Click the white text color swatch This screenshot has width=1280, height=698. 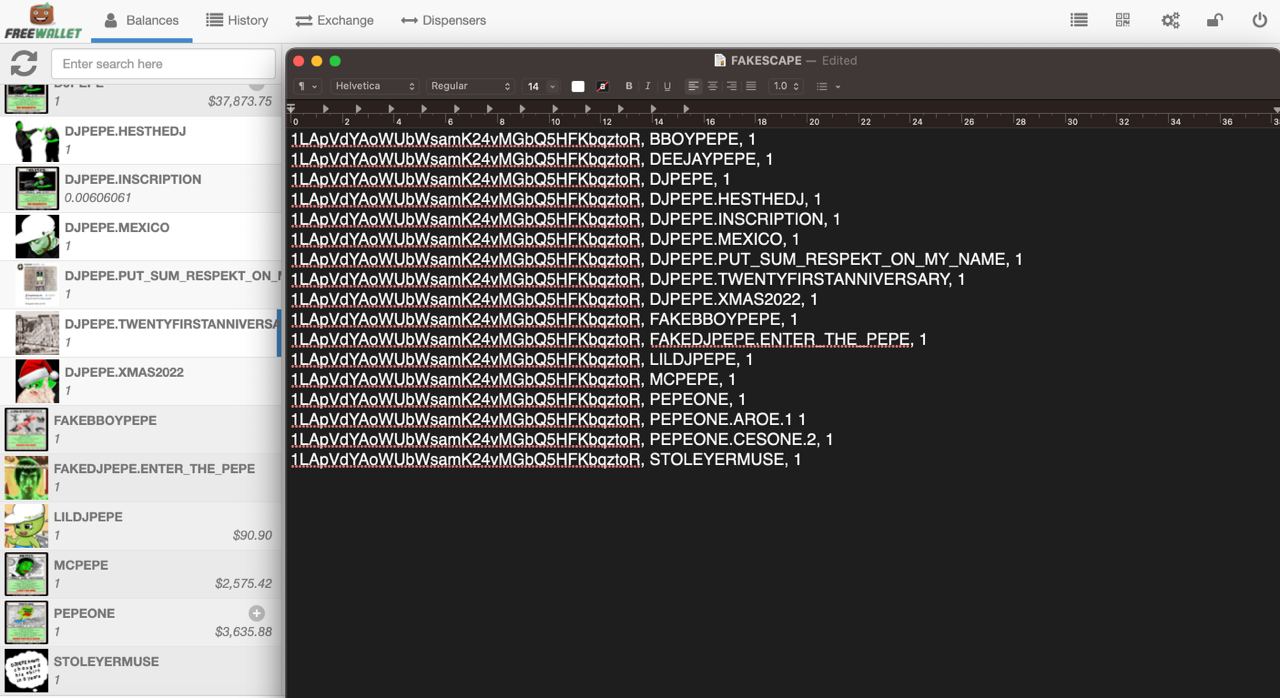pyautogui.click(x=578, y=87)
